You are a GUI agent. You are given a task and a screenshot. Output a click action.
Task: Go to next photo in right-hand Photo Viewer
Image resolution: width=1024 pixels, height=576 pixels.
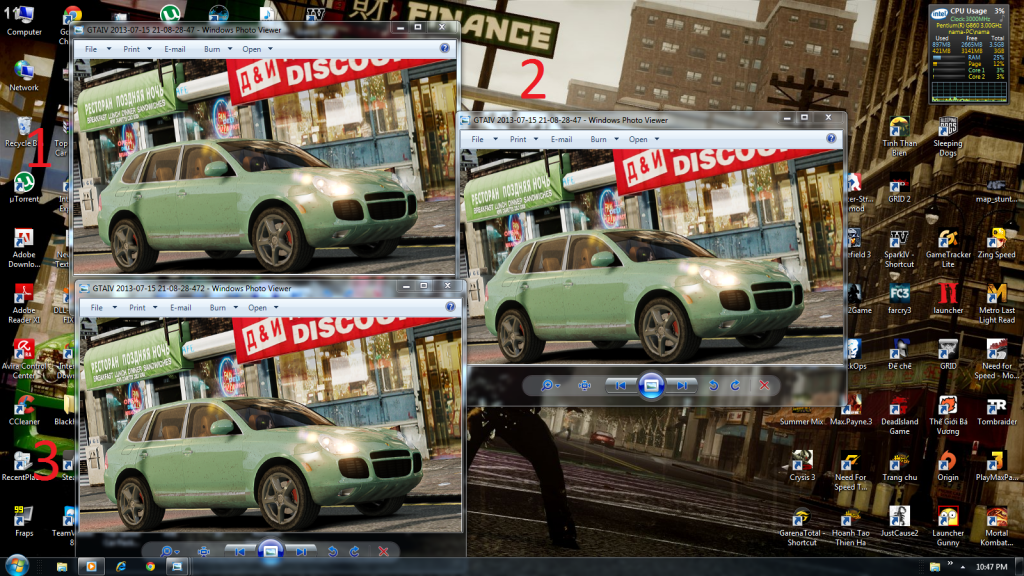pyautogui.click(x=682, y=385)
